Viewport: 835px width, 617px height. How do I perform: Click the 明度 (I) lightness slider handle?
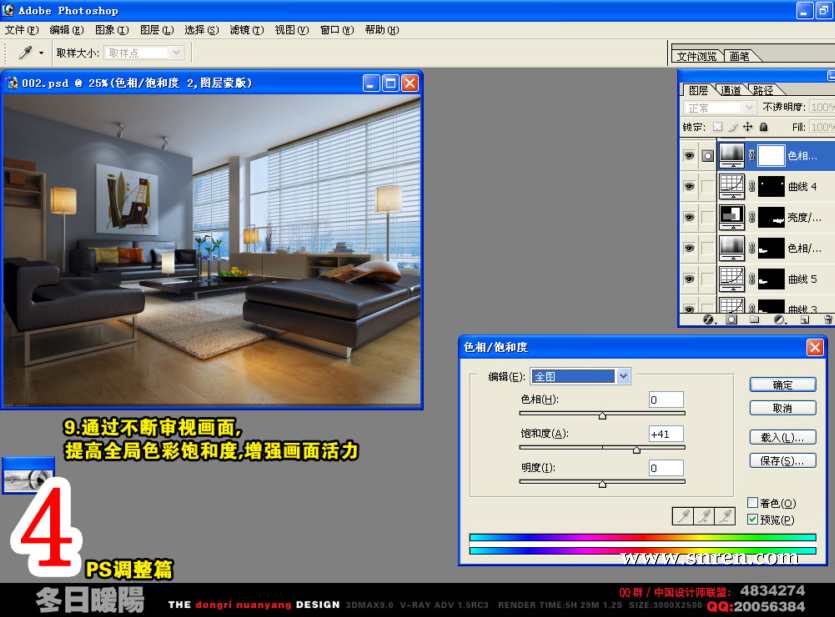click(x=602, y=484)
